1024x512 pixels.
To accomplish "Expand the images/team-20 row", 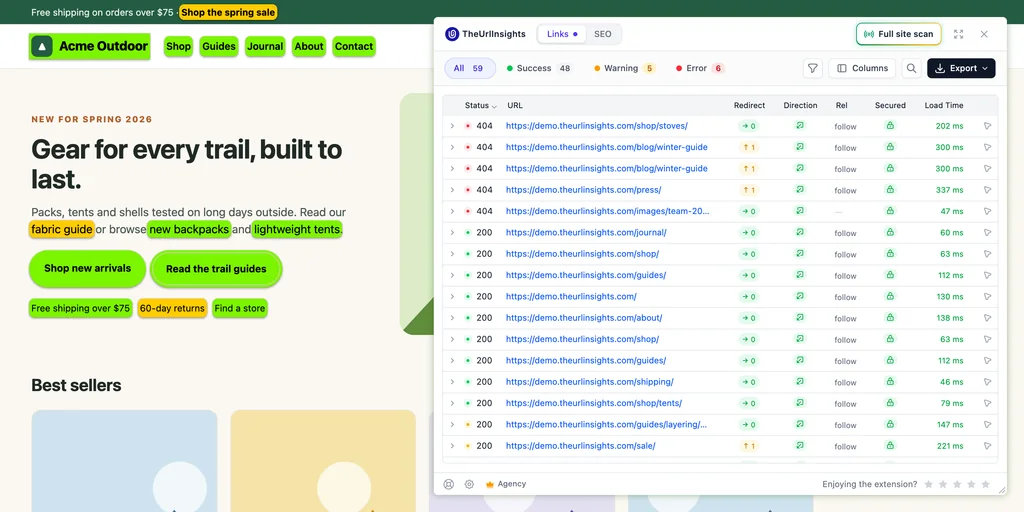I will pos(452,212).
